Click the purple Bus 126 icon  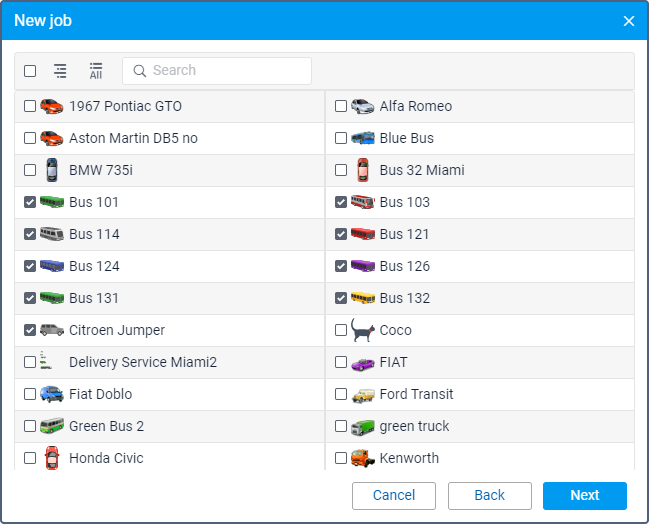click(363, 266)
